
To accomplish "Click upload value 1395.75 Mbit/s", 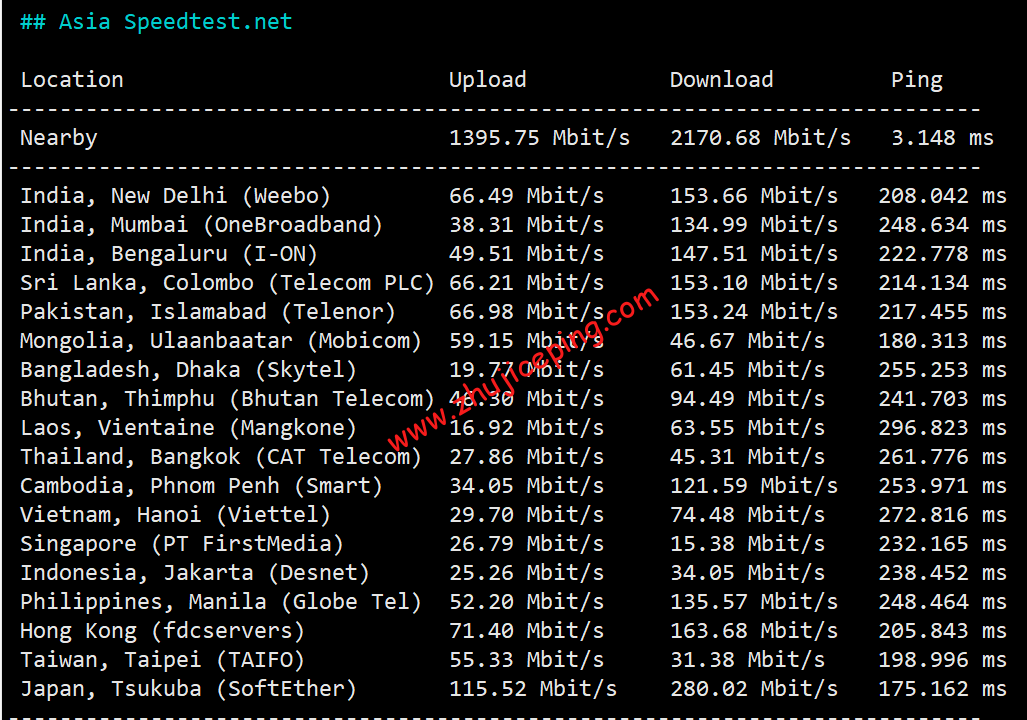I will [x=540, y=138].
